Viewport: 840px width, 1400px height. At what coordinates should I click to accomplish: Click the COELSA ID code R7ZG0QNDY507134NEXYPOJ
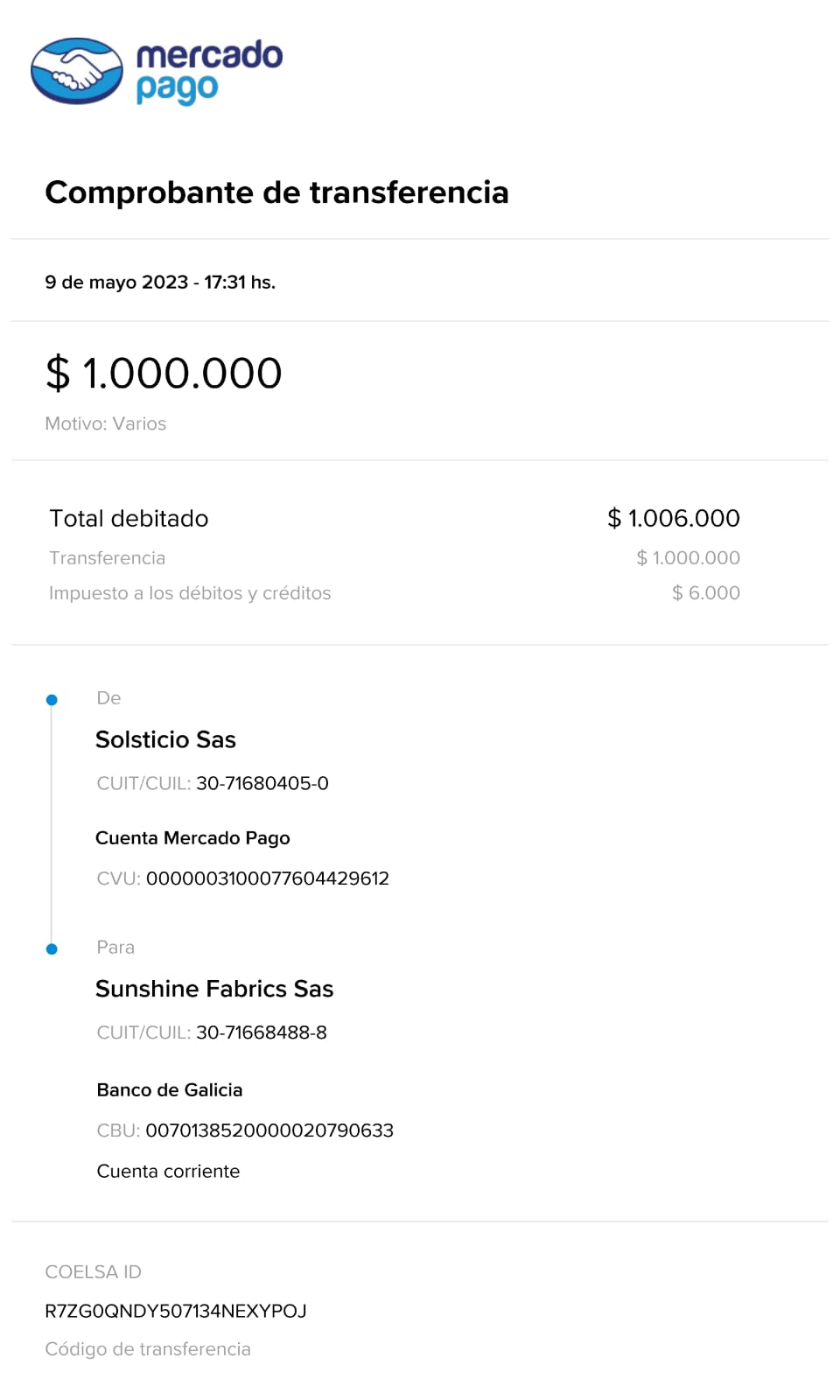pyautogui.click(x=176, y=1312)
